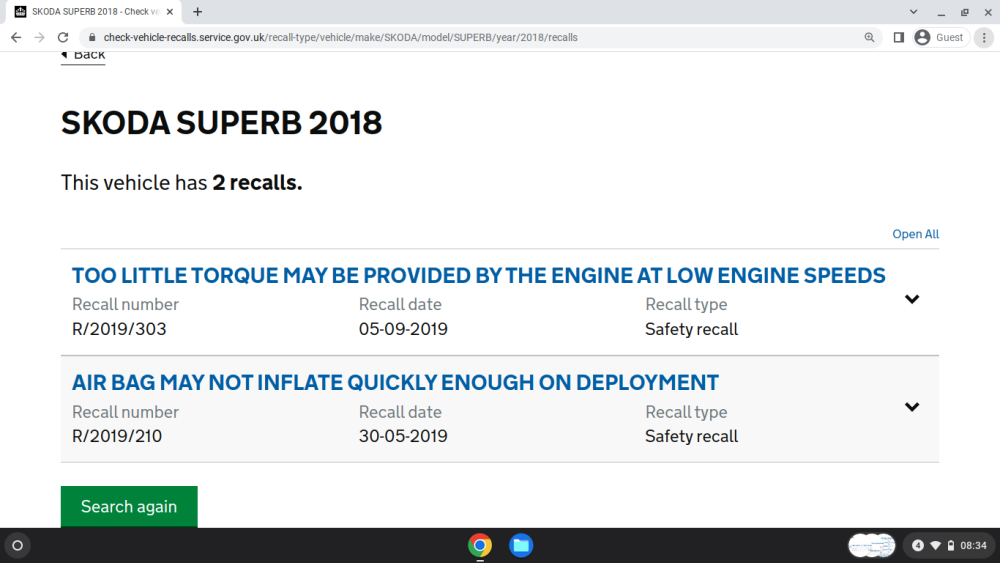The height and width of the screenshot is (563, 1000).
Task: Go back with the browser back arrow
Action: click(16, 38)
